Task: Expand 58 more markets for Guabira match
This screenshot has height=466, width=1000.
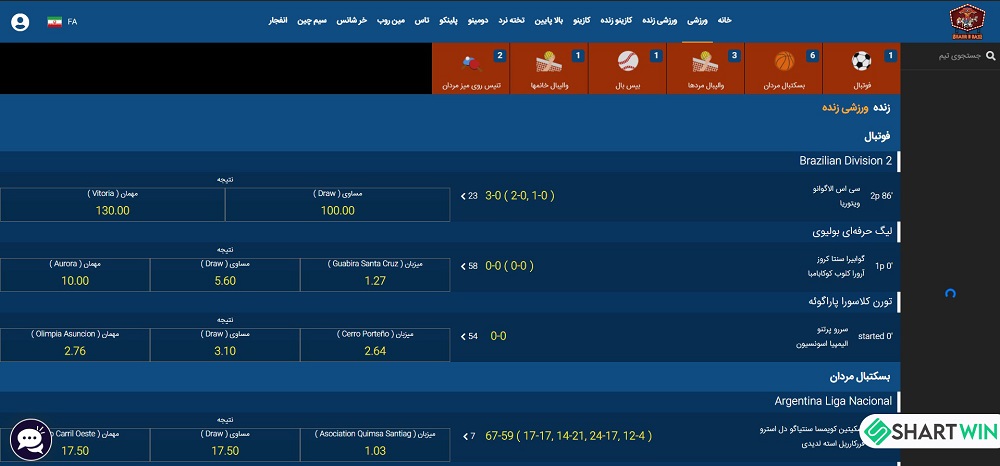Action: coord(469,266)
